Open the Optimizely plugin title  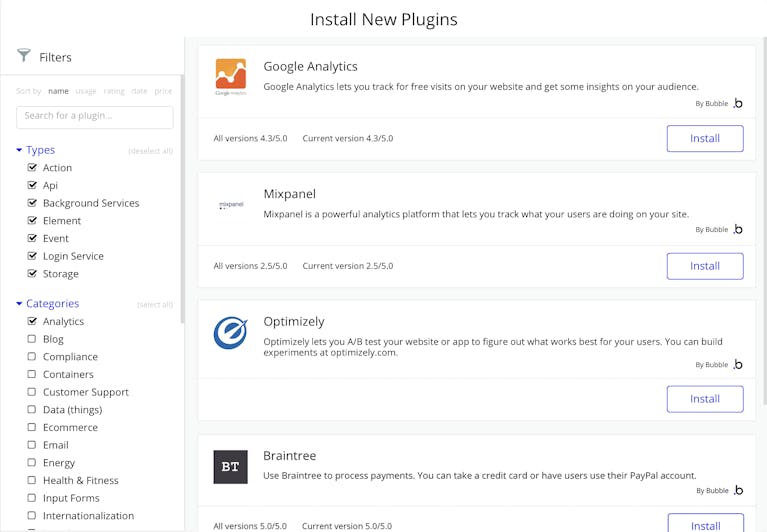[294, 321]
